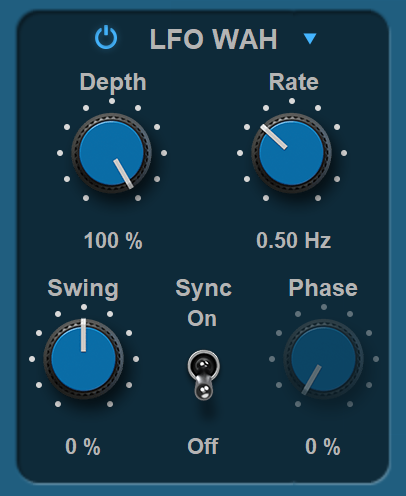406x496 pixels.
Task: Click the Phase 0 % value field
Action: 323,446
